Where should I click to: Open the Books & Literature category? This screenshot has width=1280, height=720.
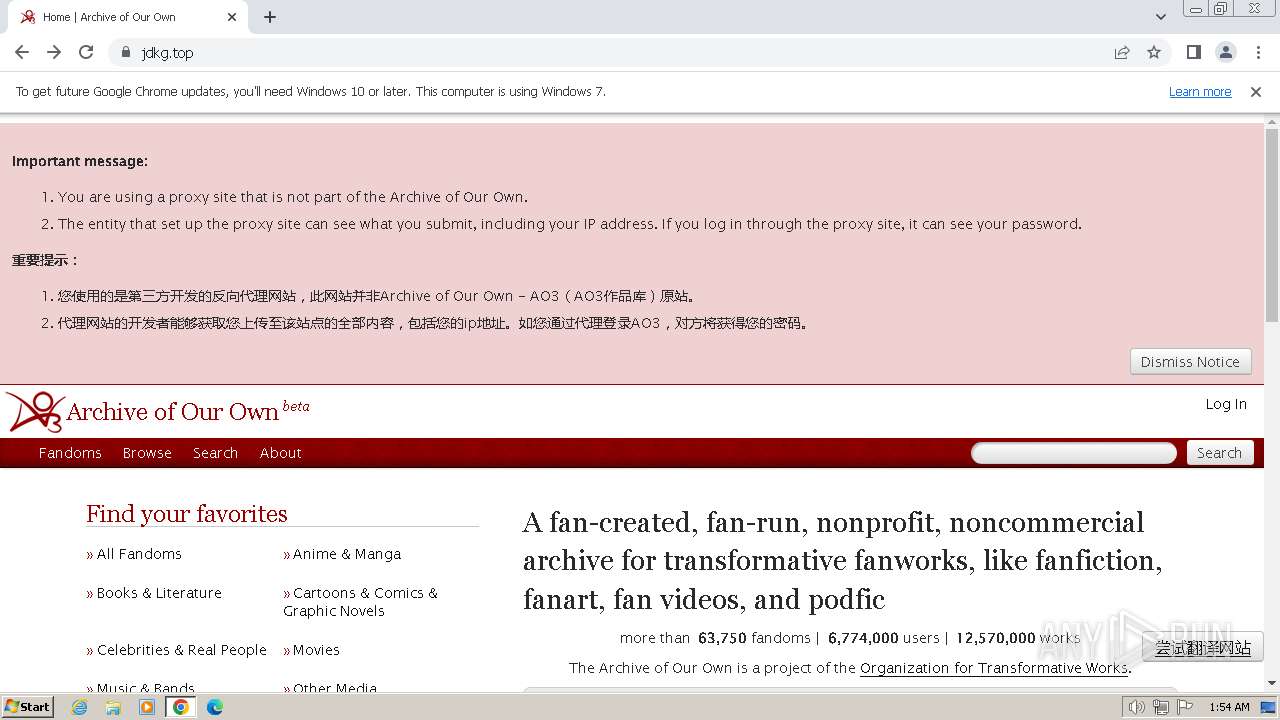coord(159,593)
